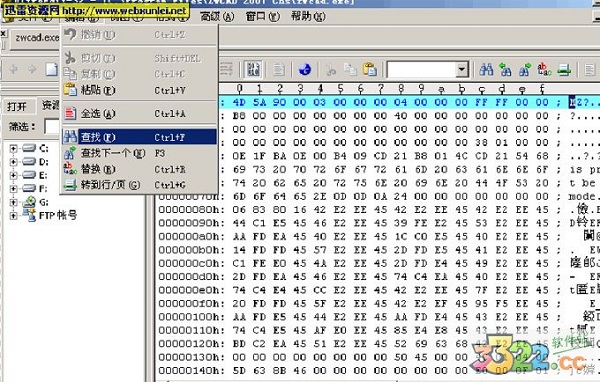Click the Find Next toolbar icon

pyautogui.click(x=524, y=70)
